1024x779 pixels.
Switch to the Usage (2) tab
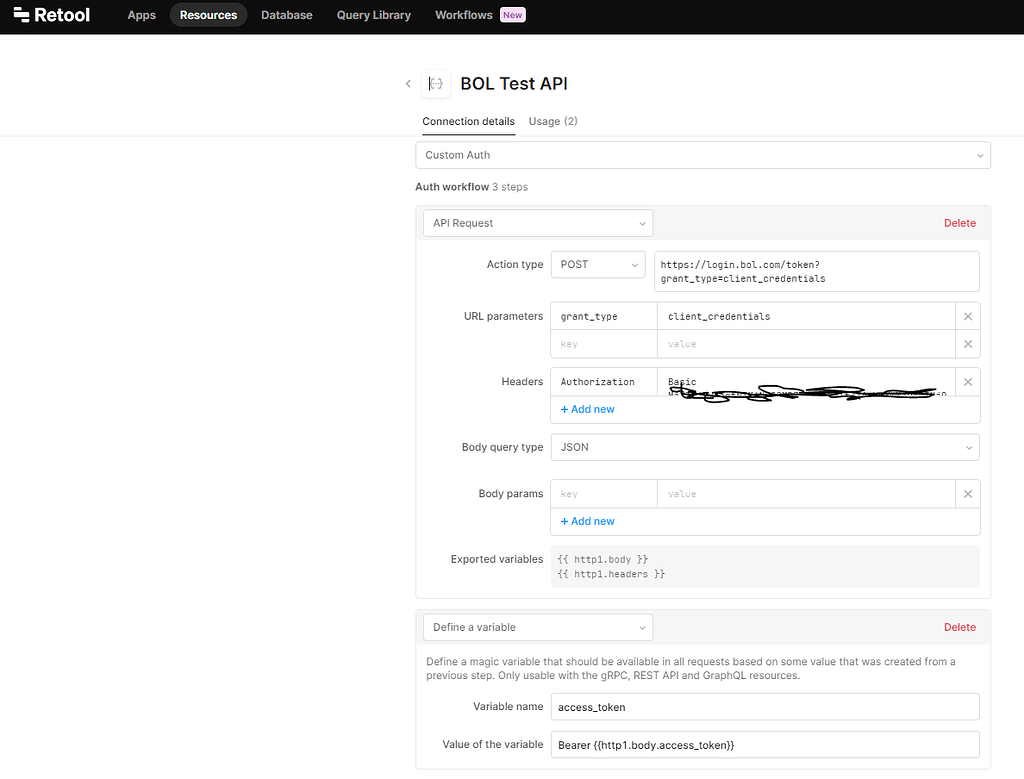tap(553, 121)
